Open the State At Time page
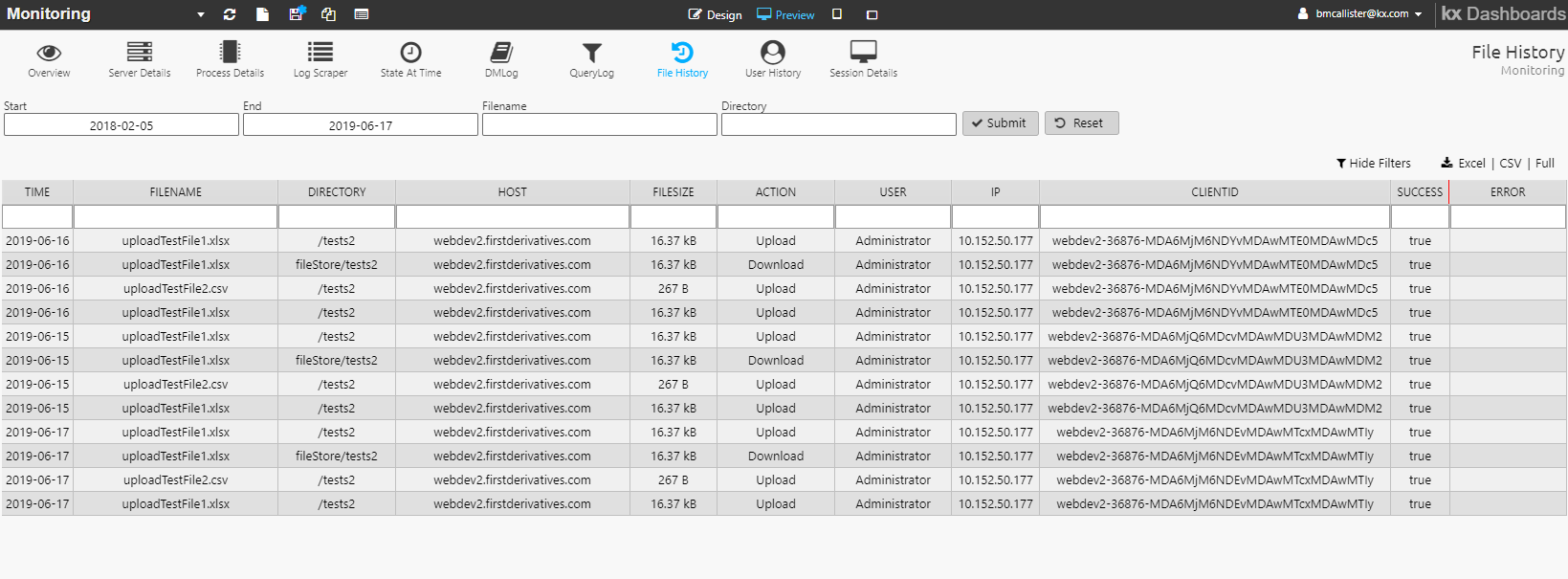Viewport: 1568px width, 579px height. pos(410,59)
